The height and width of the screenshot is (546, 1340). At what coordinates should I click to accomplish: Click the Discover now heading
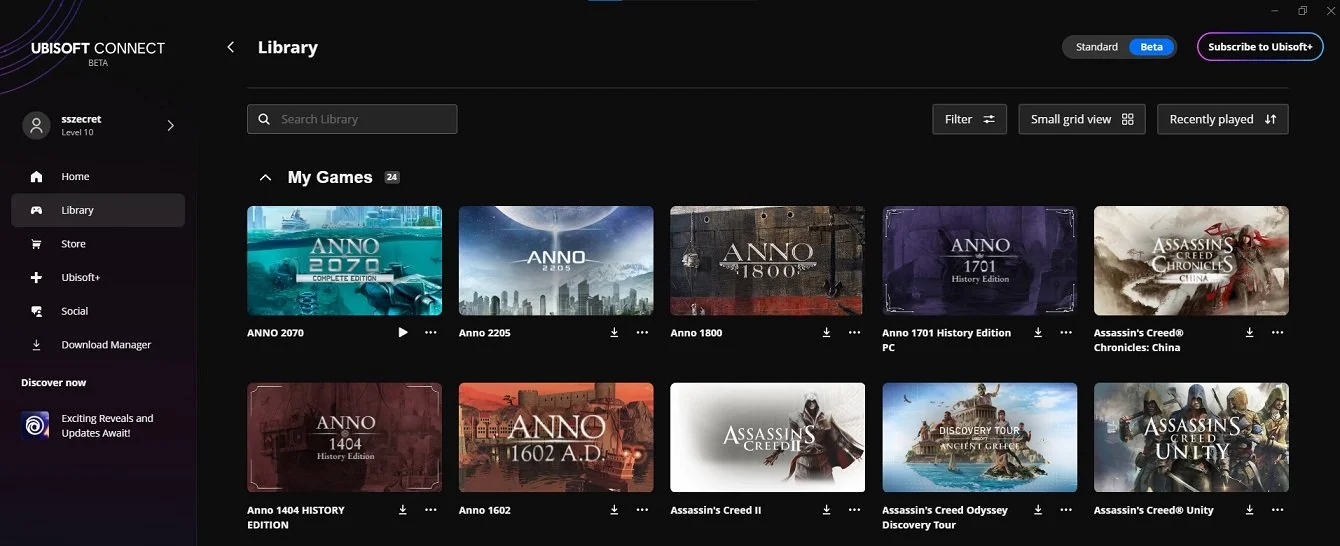coord(54,383)
